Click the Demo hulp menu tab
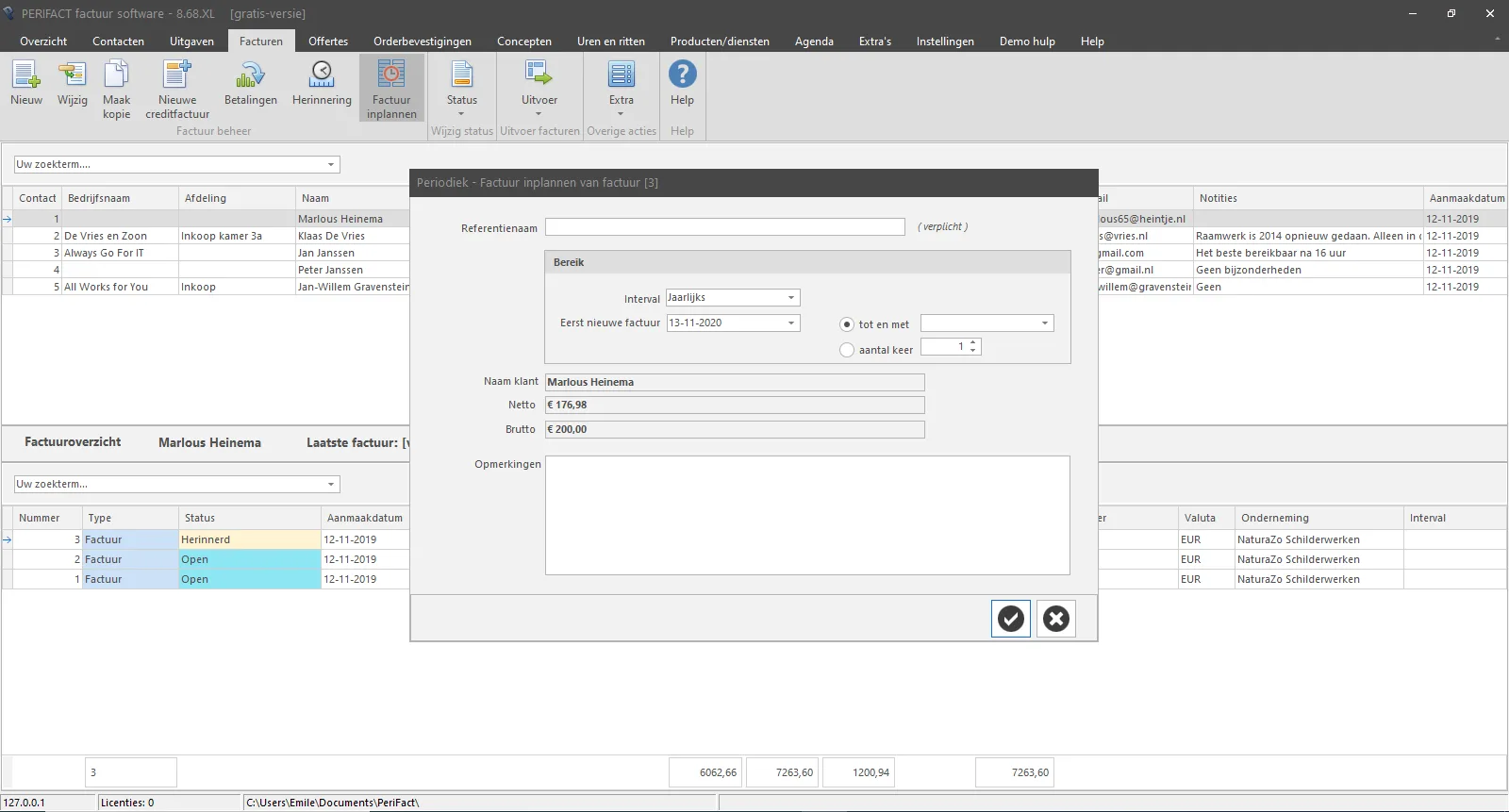Viewport: 1509px width, 812px height. (1027, 41)
